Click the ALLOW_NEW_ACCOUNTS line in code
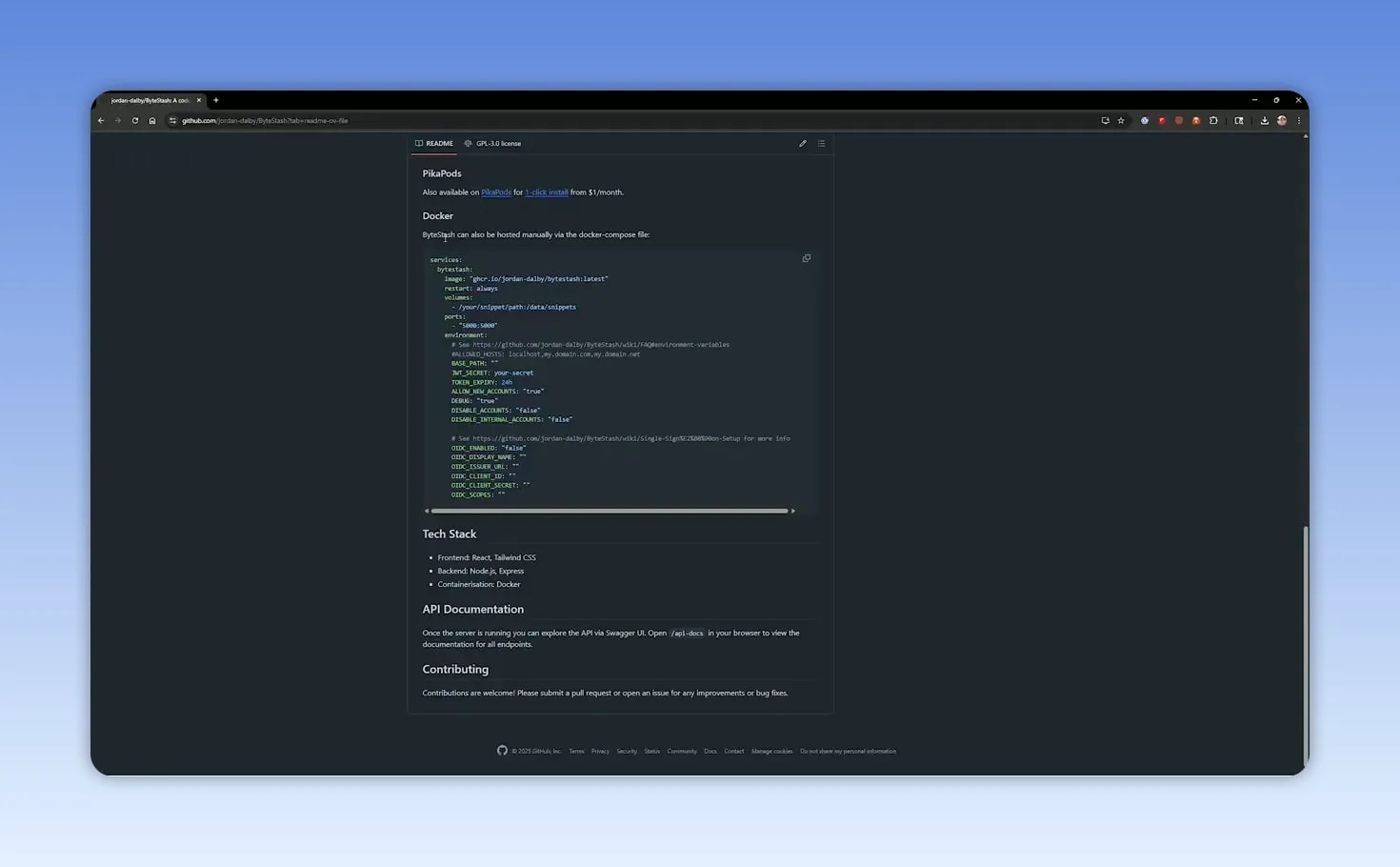 pyautogui.click(x=498, y=392)
